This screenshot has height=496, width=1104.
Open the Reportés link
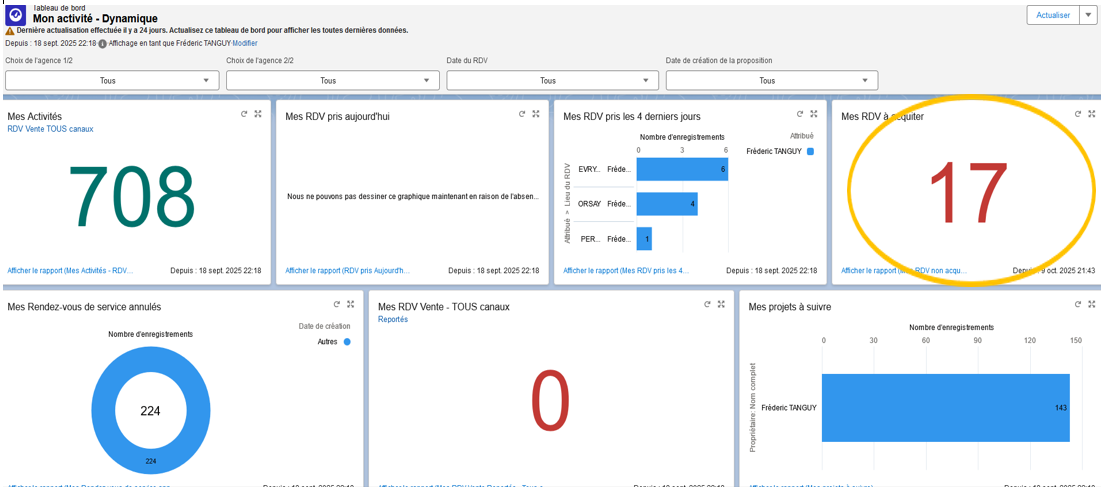coord(393,320)
